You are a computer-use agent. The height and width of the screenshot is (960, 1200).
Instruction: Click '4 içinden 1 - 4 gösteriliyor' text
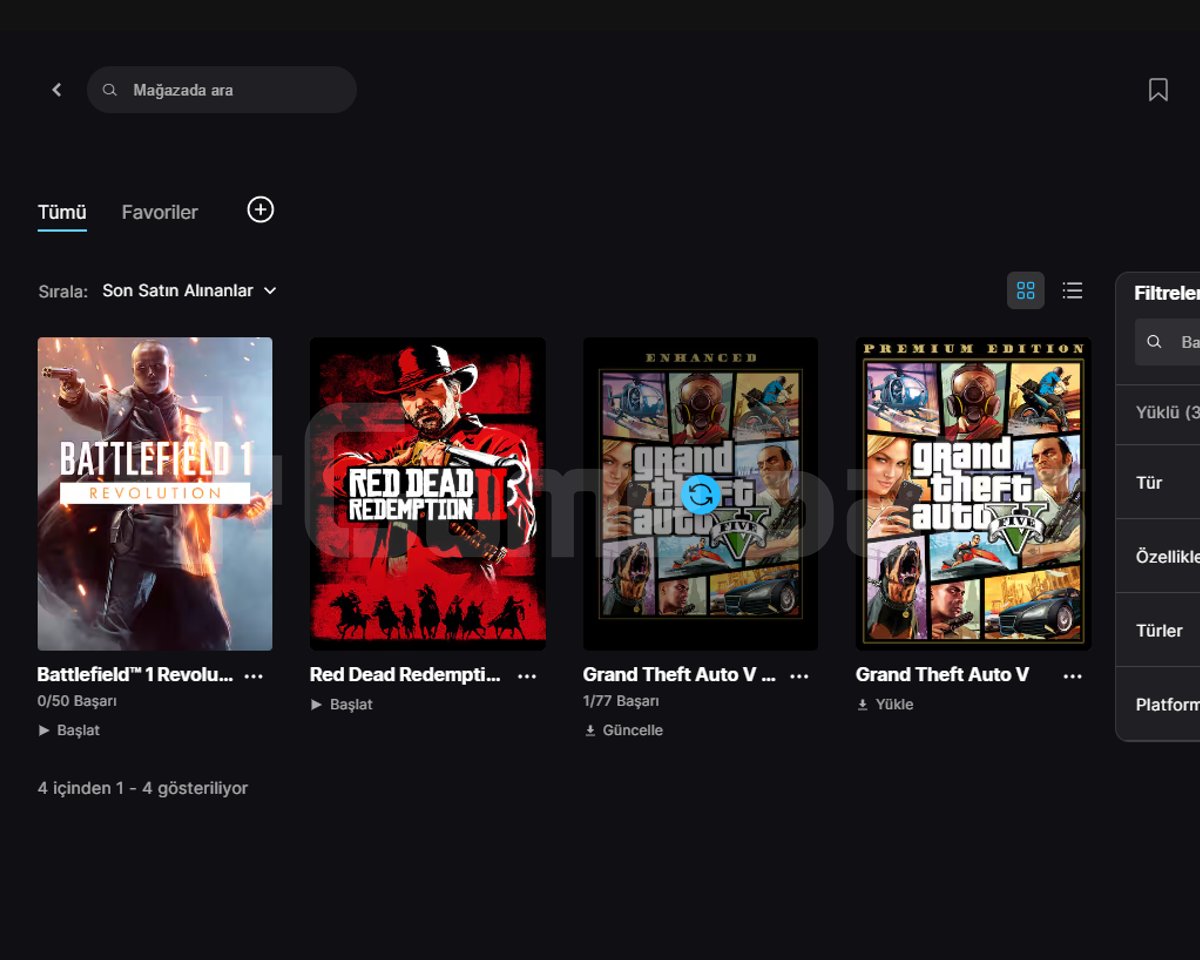click(143, 788)
